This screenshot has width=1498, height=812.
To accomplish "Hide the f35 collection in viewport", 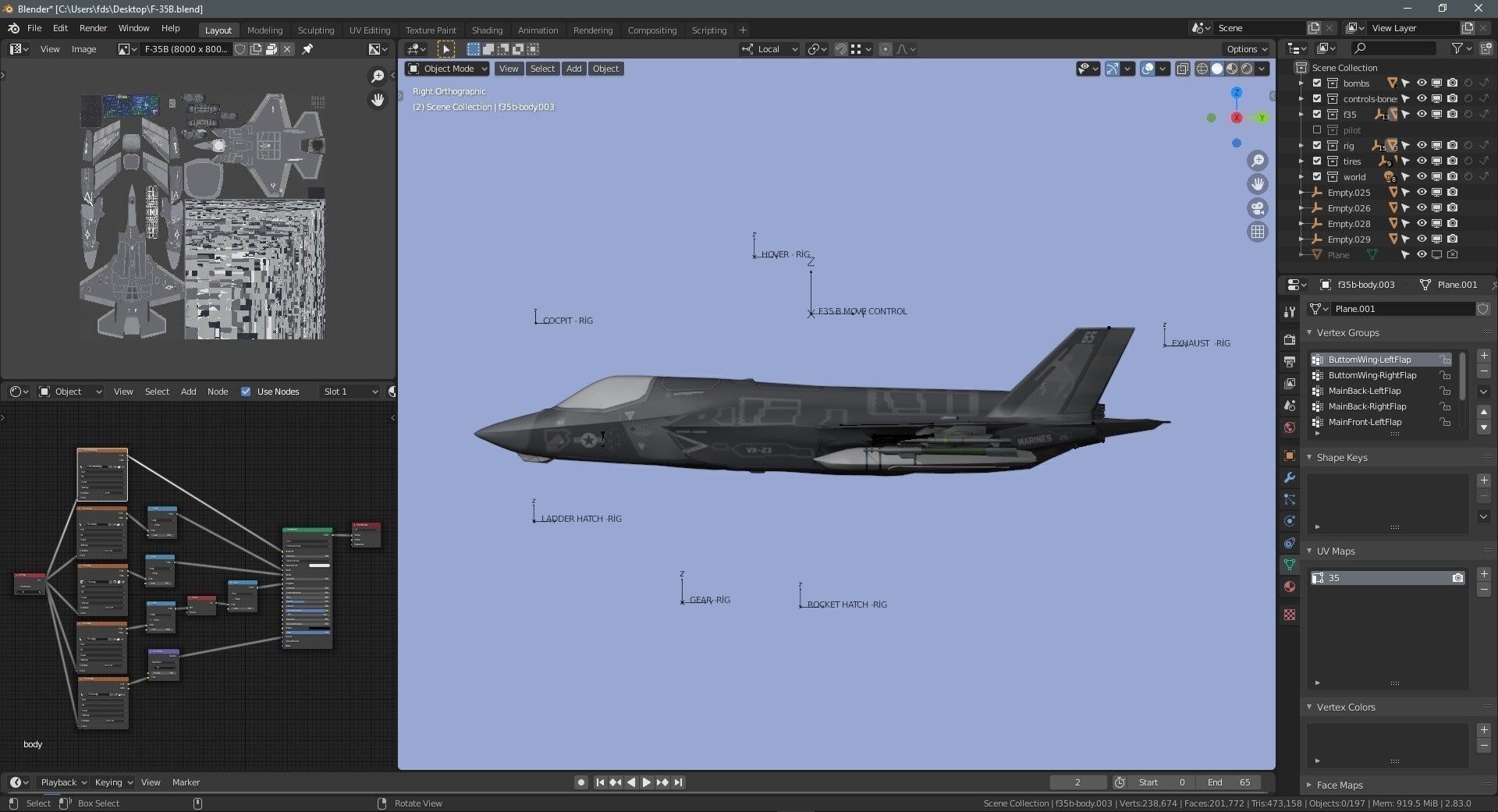I will click(1422, 115).
